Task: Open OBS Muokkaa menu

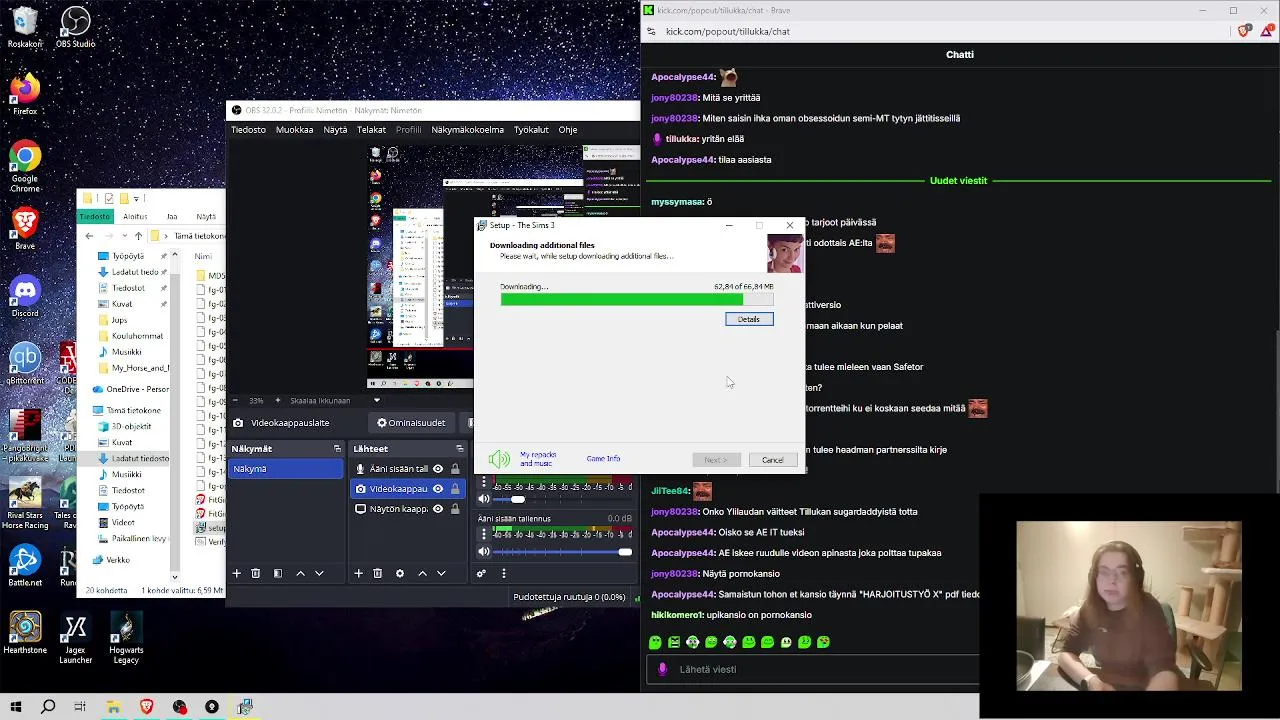Action: [295, 129]
